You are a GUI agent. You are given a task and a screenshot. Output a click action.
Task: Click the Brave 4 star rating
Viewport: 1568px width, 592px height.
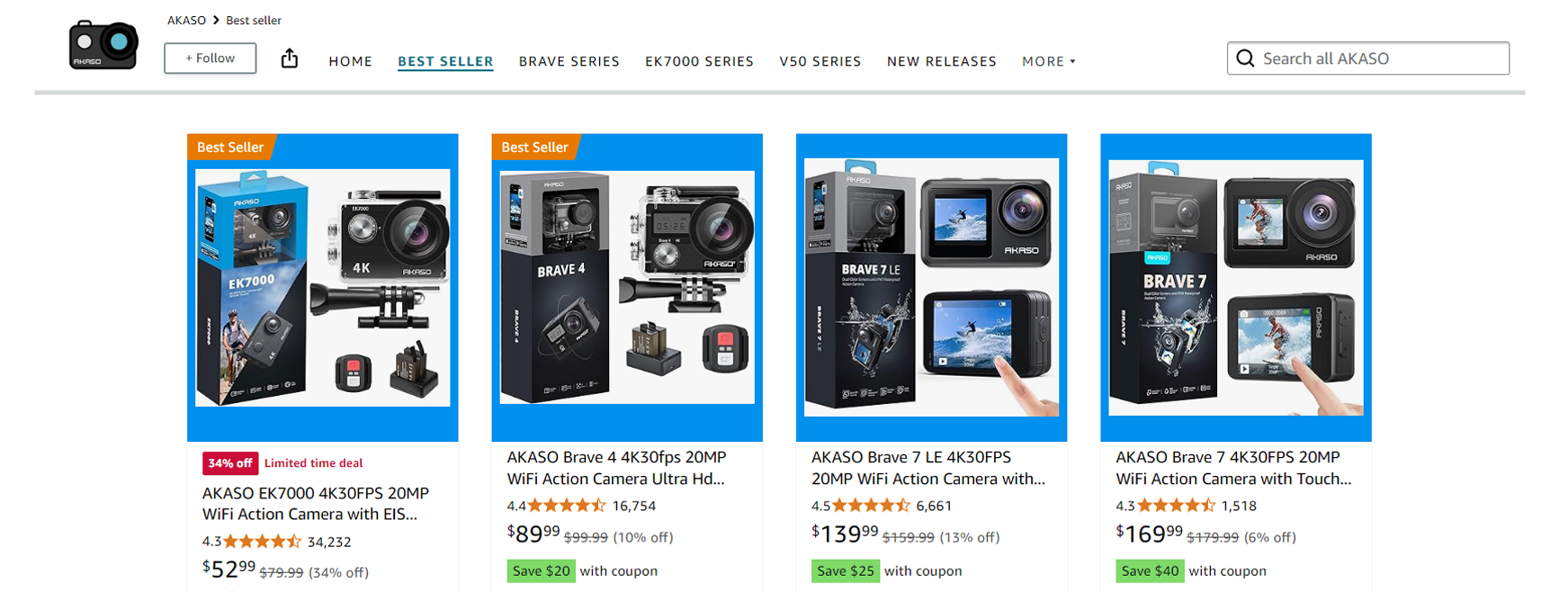click(567, 506)
